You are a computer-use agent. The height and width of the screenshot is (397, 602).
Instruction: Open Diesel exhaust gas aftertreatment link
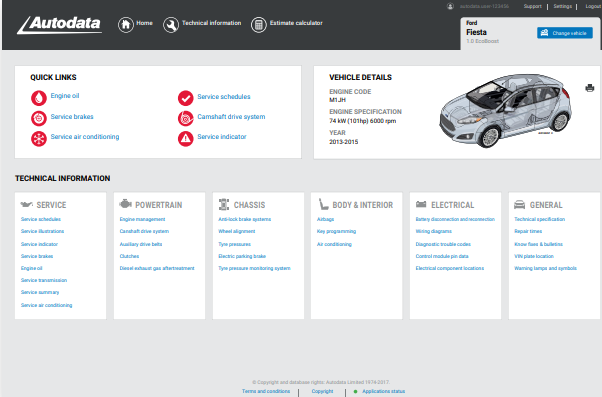(x=157, y=268)
